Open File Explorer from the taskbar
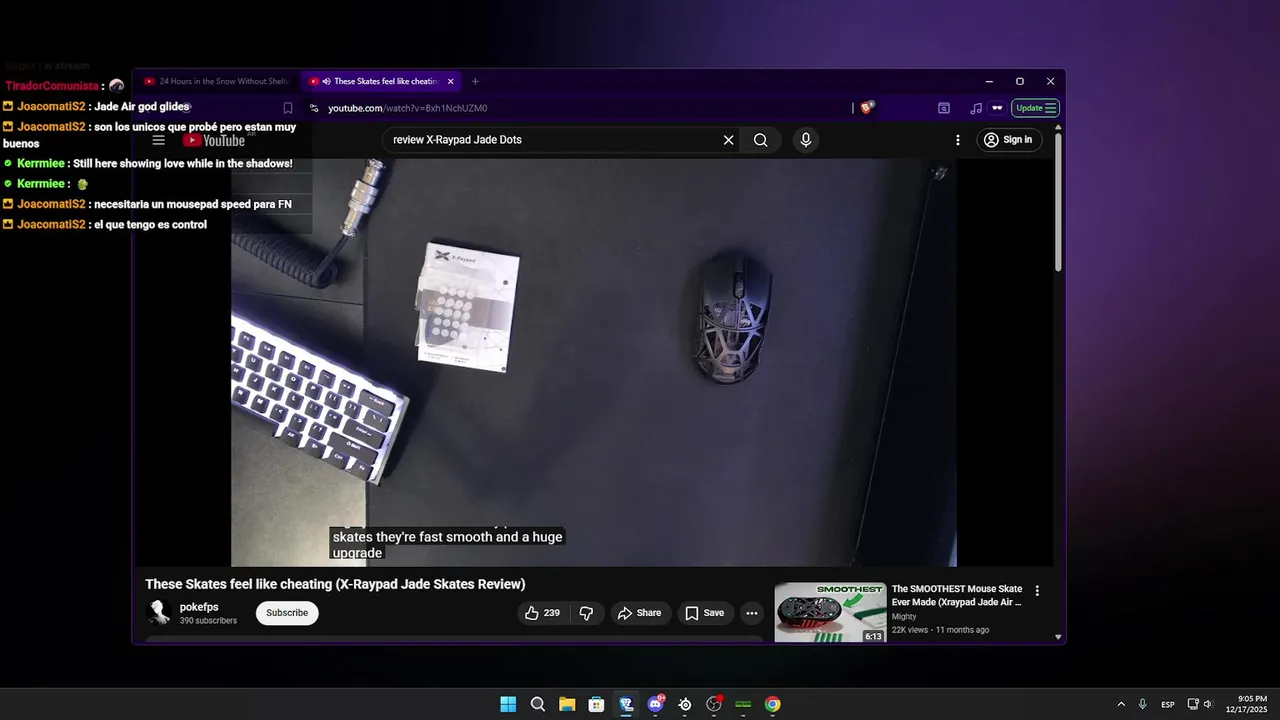Screen dimensions: 1280x720 coord(567,704)
